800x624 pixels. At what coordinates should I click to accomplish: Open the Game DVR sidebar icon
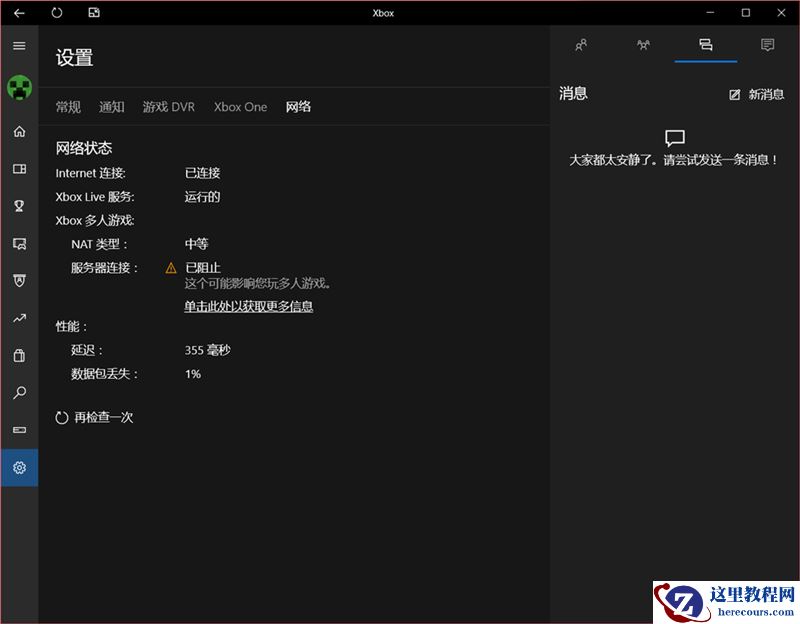(x=18, y=243)
